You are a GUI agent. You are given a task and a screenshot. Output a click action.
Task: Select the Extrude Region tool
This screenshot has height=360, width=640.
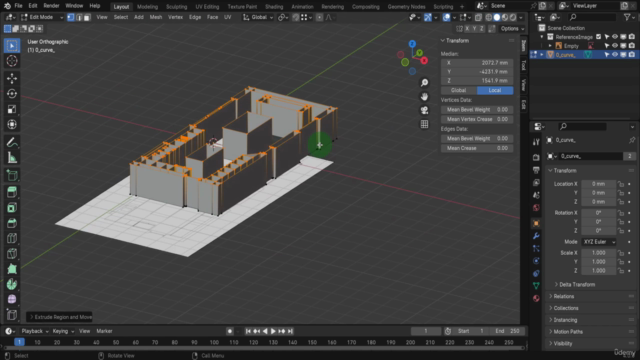12,192
